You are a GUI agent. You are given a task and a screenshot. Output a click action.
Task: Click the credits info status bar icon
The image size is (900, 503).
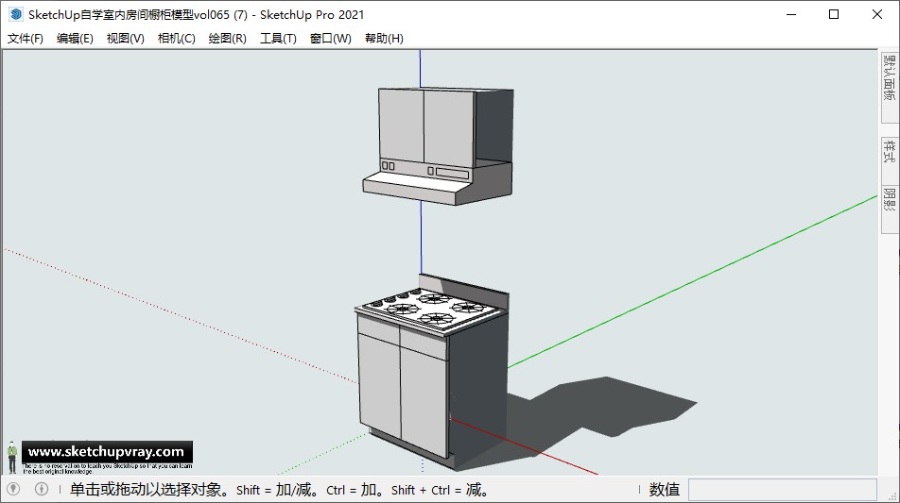[41, 489]
